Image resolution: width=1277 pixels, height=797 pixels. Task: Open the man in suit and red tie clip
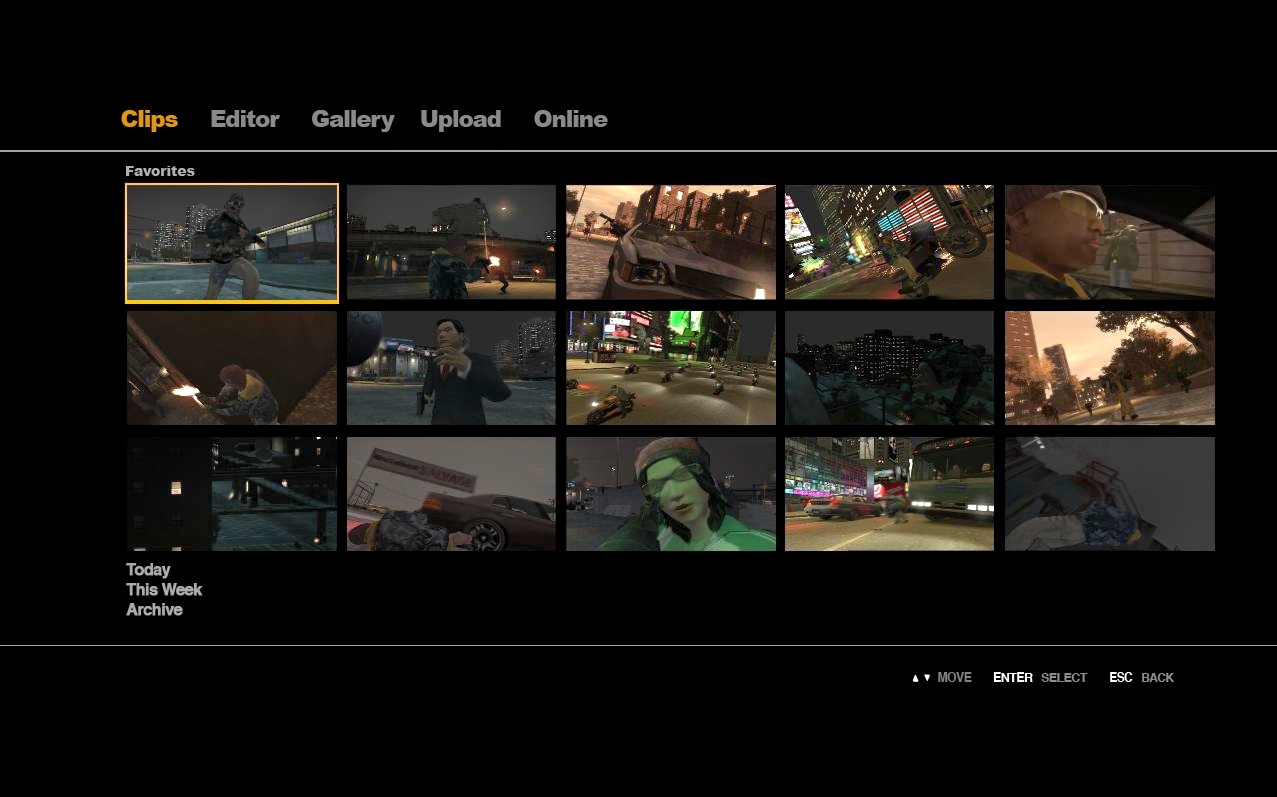(x=451, y=368)
